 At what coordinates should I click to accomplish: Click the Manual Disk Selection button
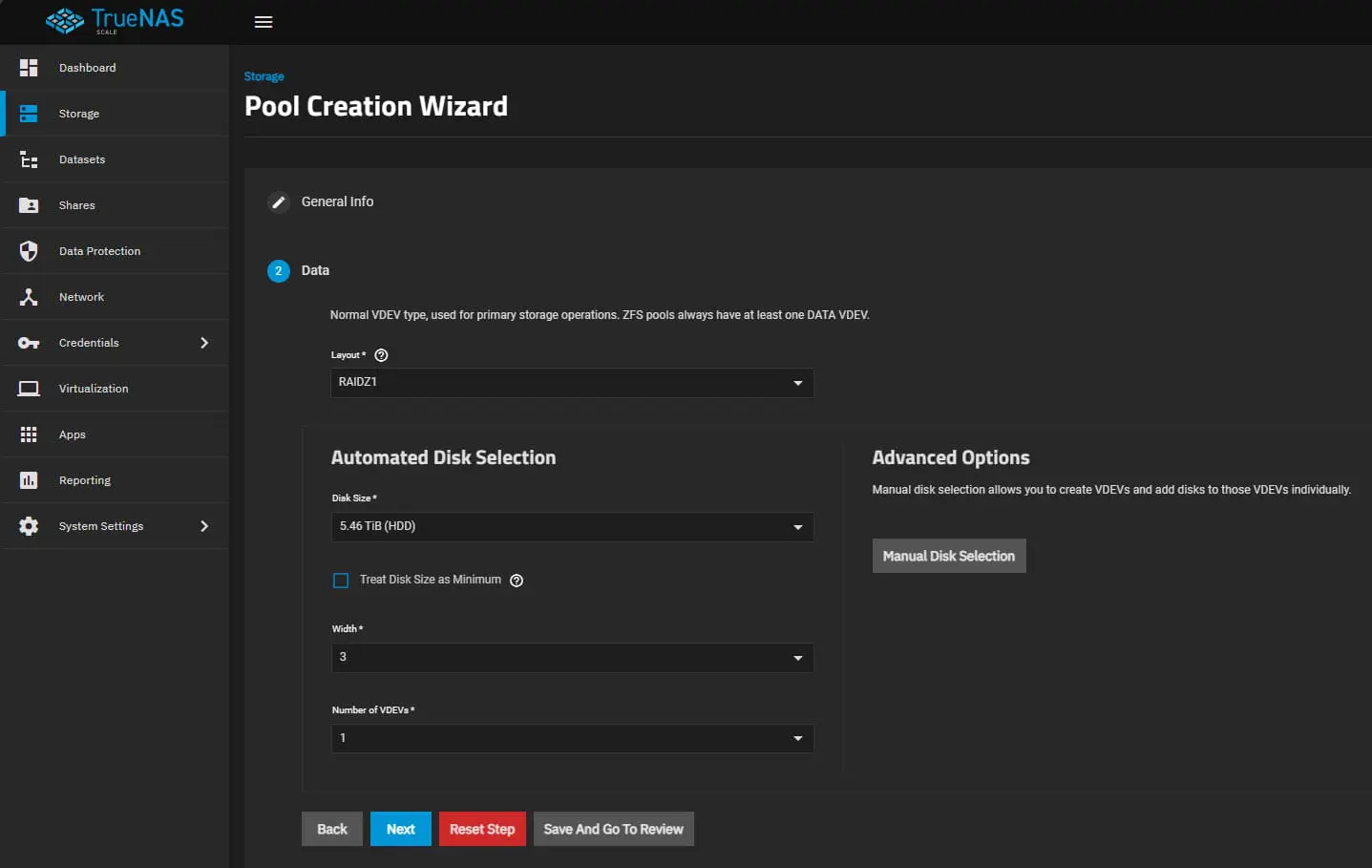tap(948, 556)
